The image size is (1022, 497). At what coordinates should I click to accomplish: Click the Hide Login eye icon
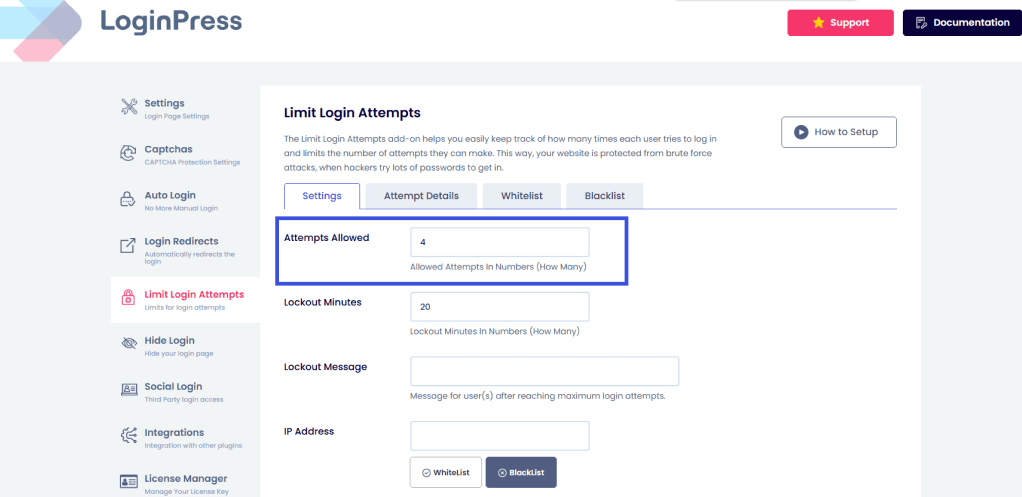tap(128, 344)
